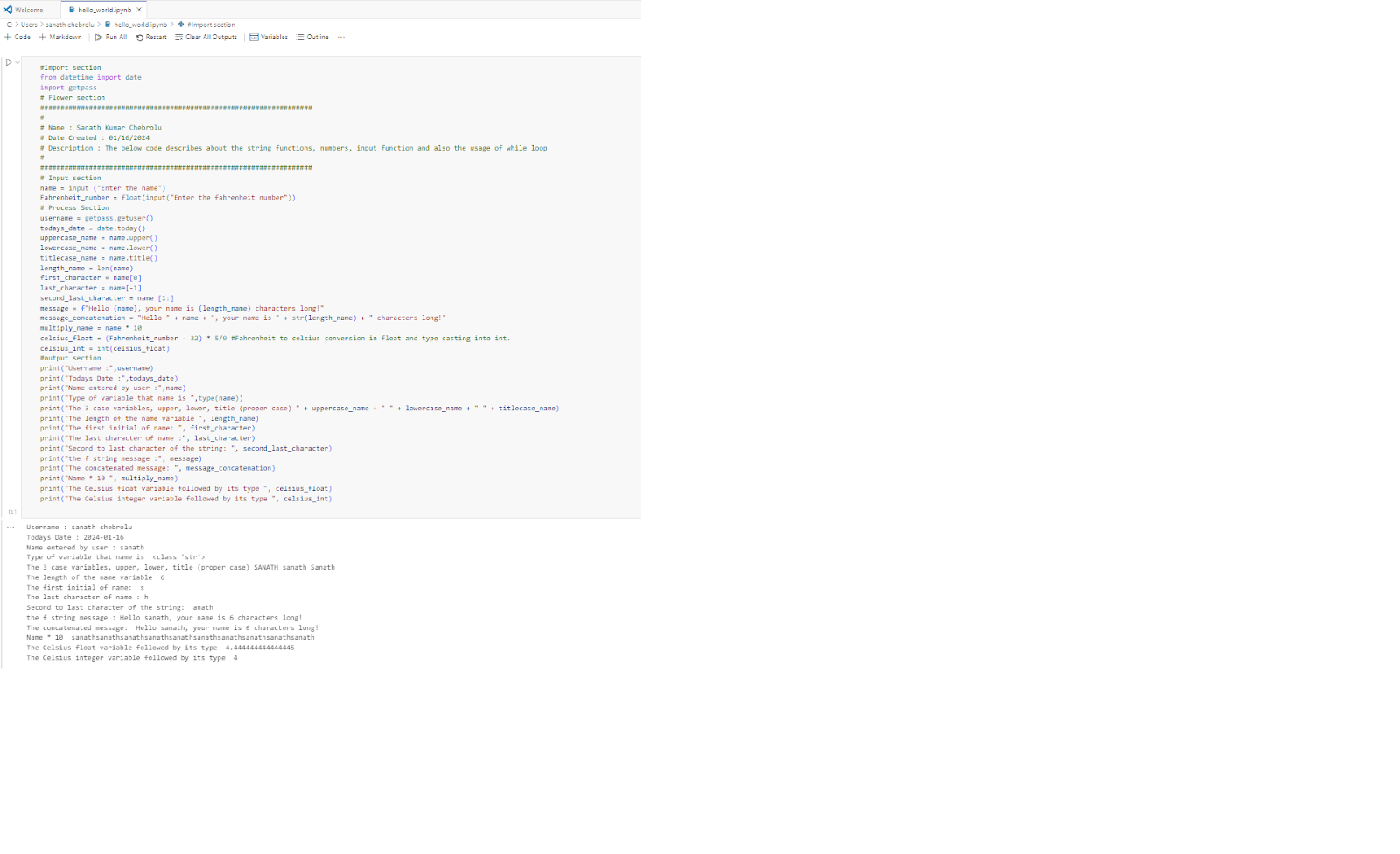1400x854 pixels.
Task: Run the code cell with play icon
Action: pos(9,62)
